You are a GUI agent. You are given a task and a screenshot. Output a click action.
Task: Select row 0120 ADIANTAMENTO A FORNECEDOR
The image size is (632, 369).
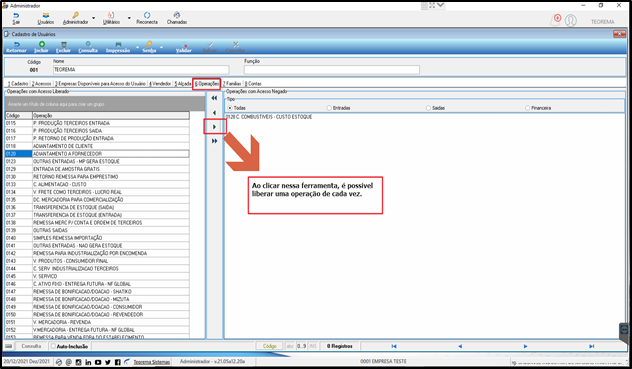pyautogui.click(x=97, y=154)
